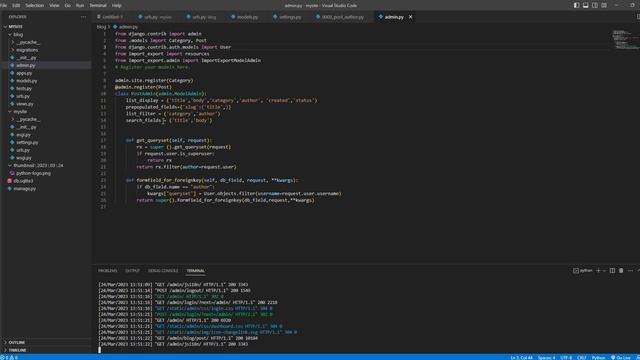Open the terminal launch profile dropdown
Viewport: 640px width, 360px height.
(604, 271)
